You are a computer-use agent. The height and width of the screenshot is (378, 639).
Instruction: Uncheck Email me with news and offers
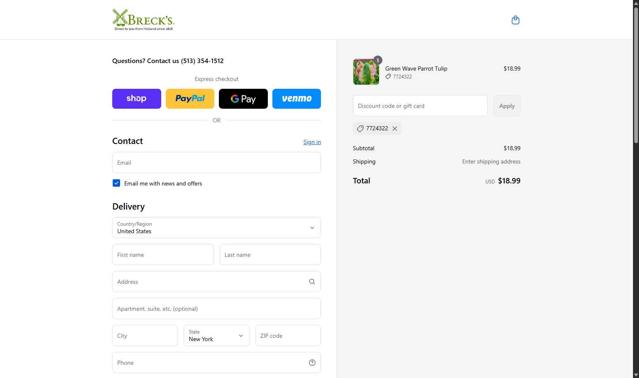coord(116,183)
